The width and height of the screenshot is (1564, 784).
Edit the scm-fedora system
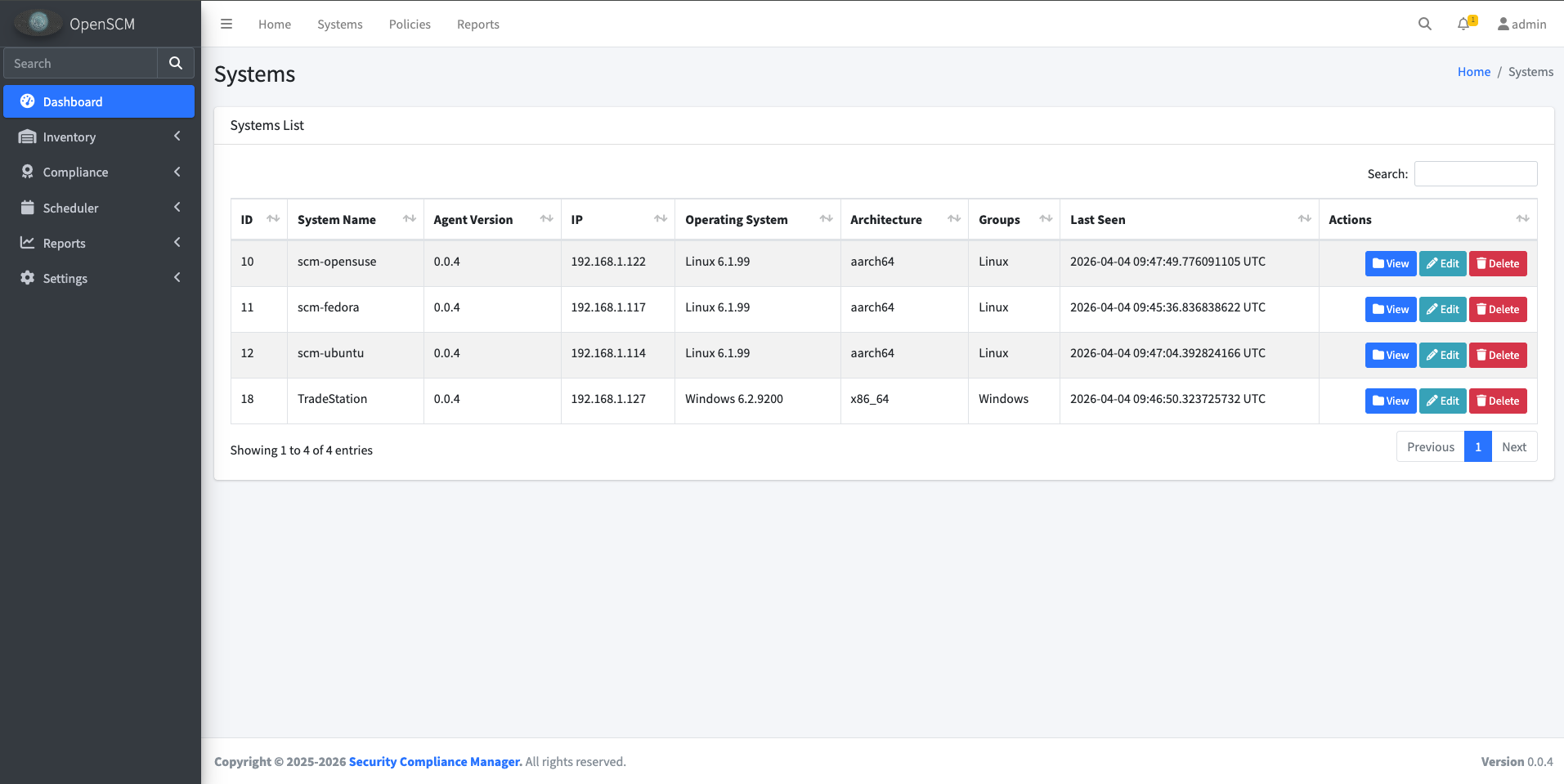click(x=1442, y=309)
